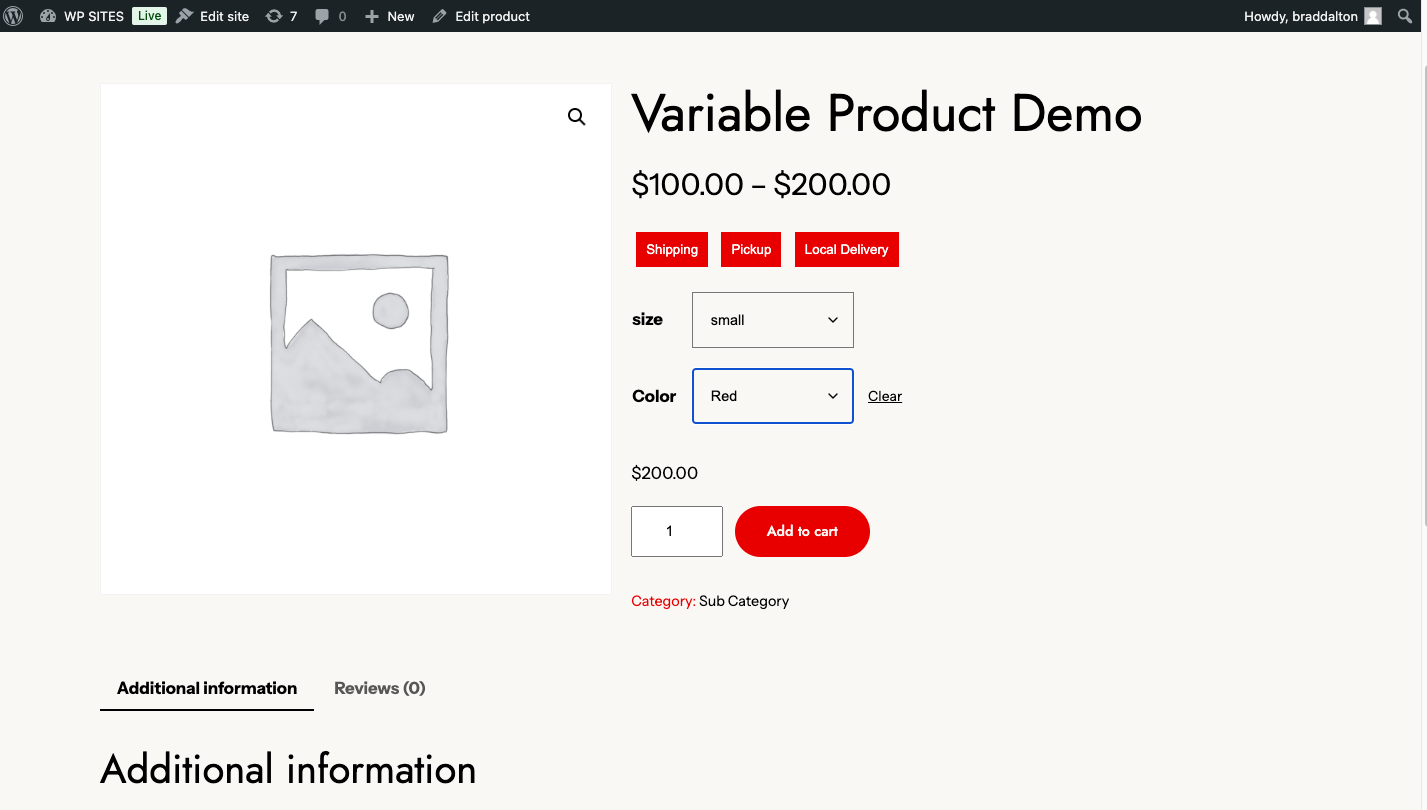Click the Live status badge
Image resolution: width=1427 pixels, height=810 pixels.
coord(149,16)
